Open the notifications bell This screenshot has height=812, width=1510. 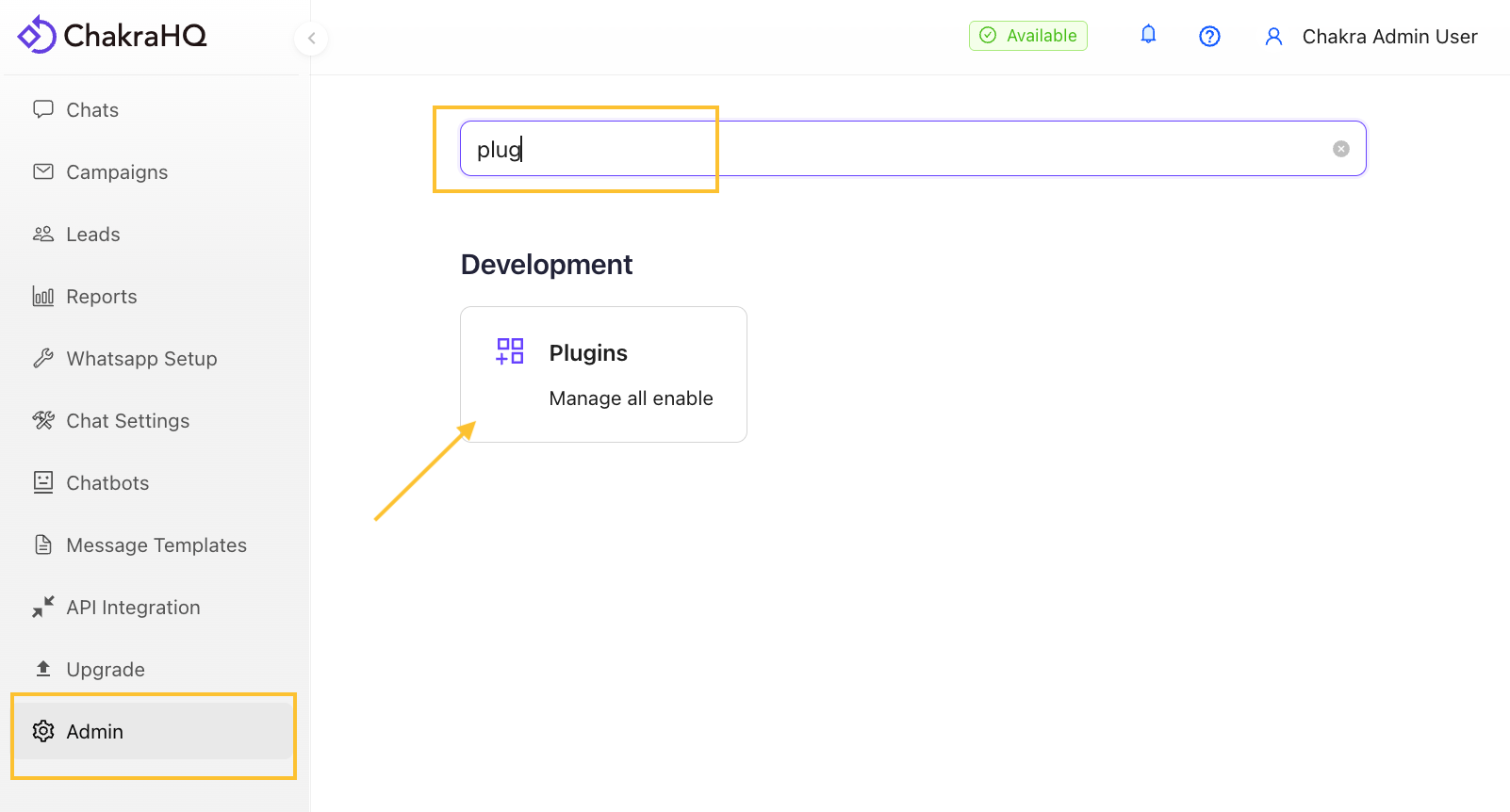point(1148,35)
